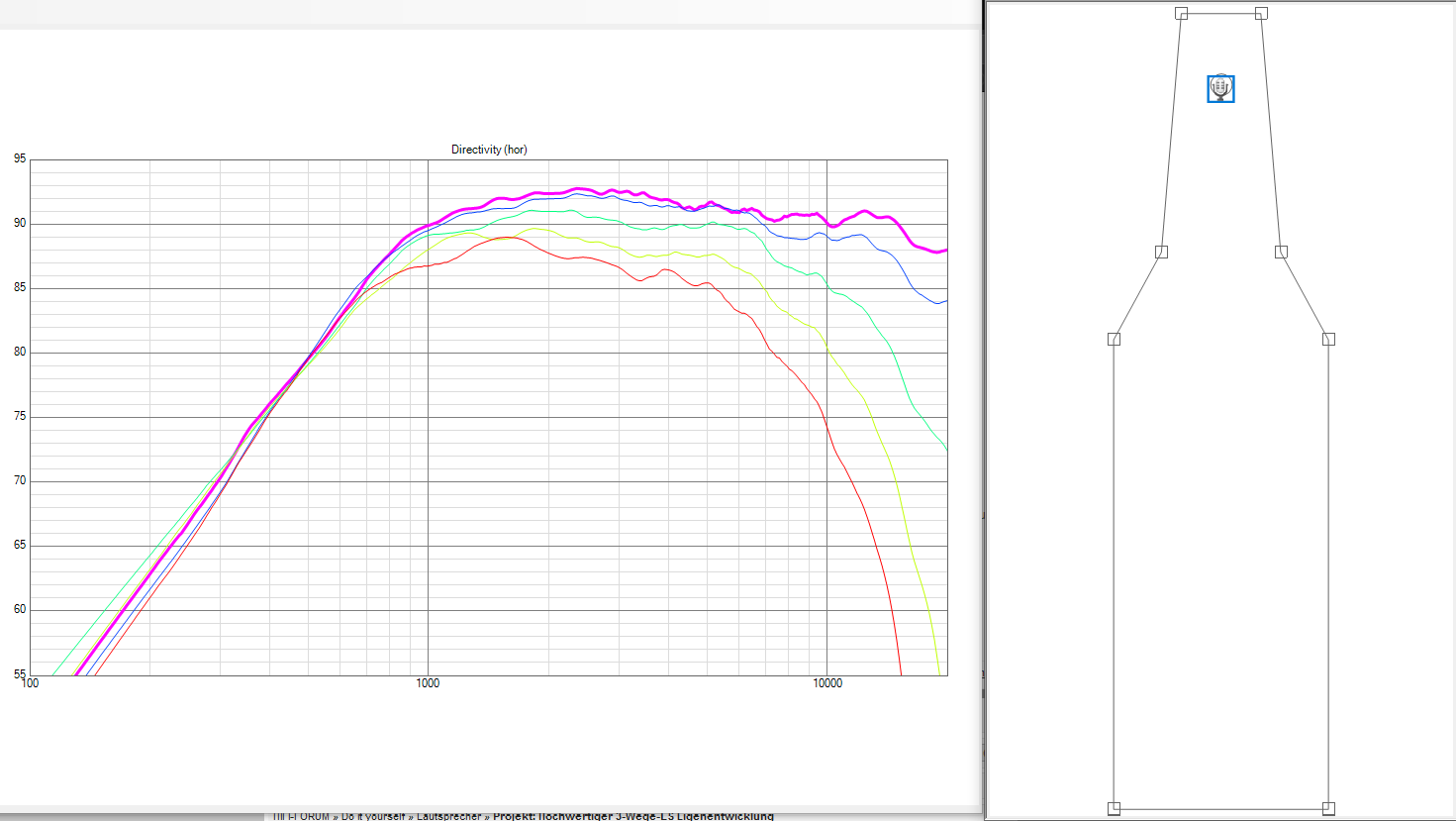Click the 'Directivity (hor)' chart title
Screen dimensions: 1456x821
[x=489, y=150]
